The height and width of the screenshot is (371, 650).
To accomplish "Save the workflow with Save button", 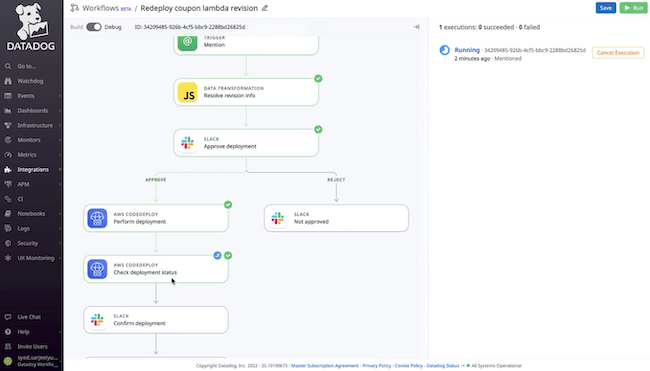I will [606, 8].
